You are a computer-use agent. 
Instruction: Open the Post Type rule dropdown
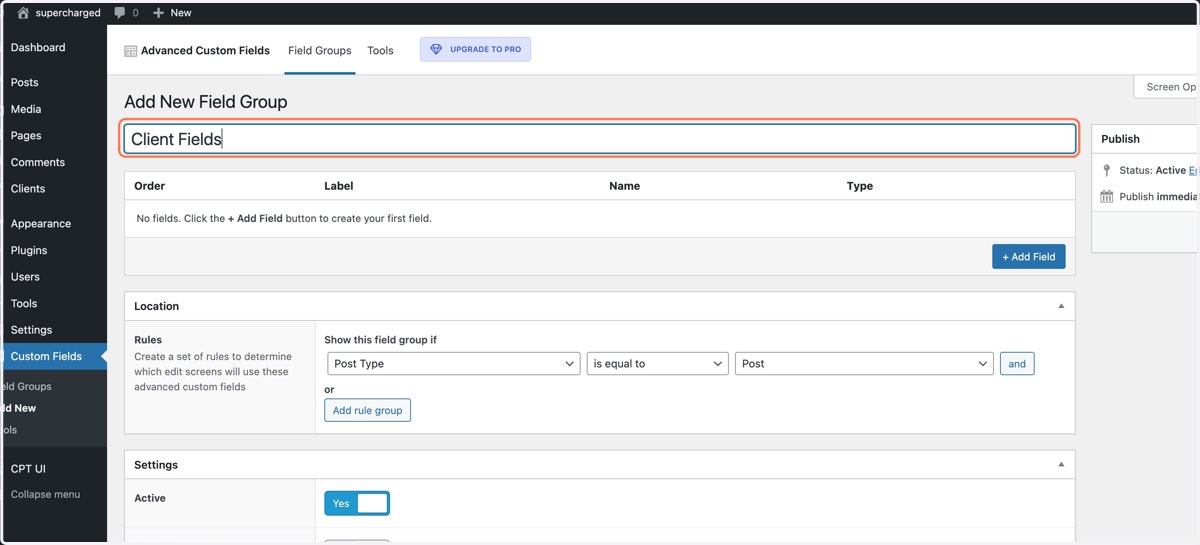(454, 364)
